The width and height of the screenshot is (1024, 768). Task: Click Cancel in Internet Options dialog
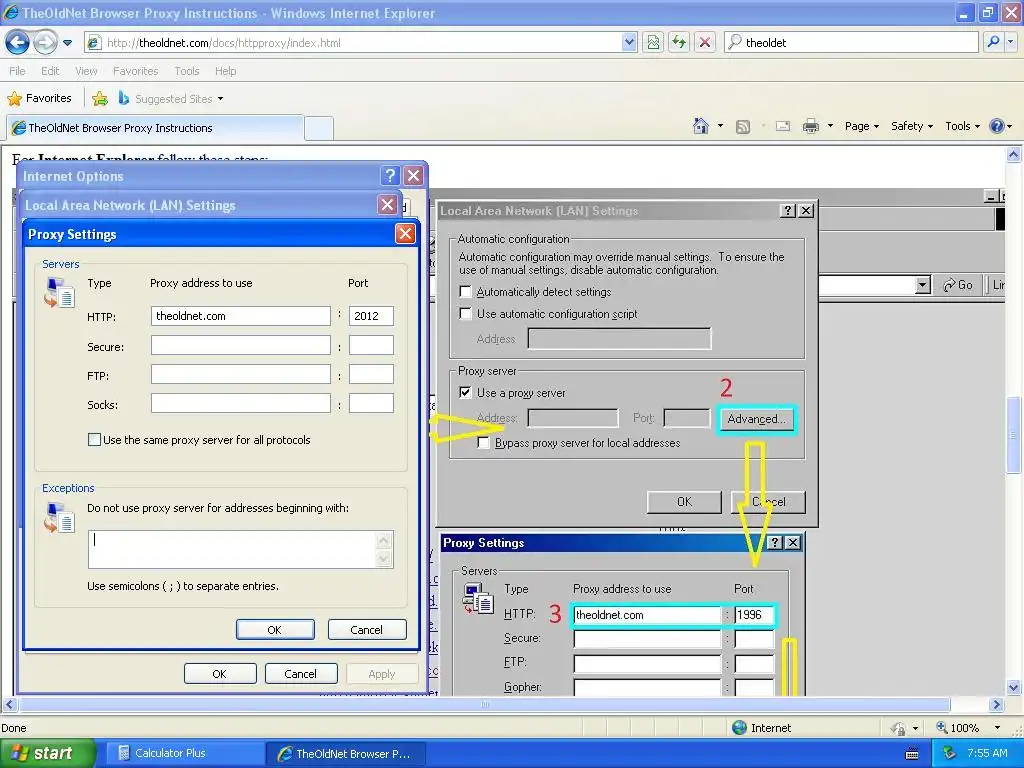tap(300, 674)
